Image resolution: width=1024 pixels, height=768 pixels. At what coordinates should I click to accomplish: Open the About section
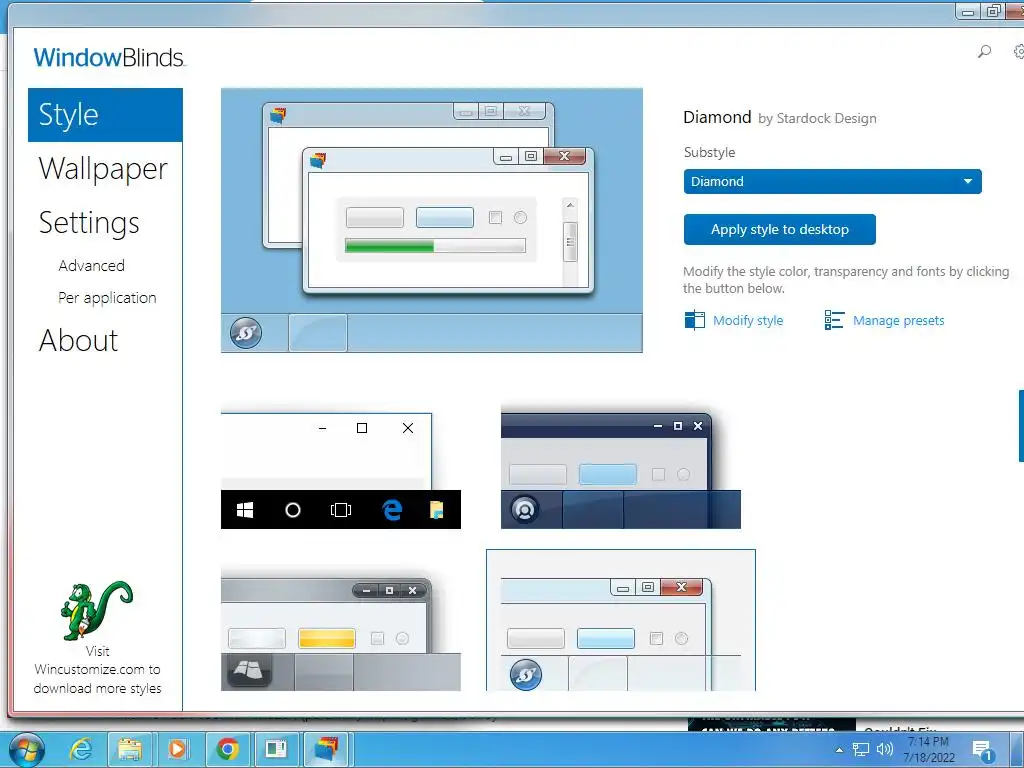78,340
